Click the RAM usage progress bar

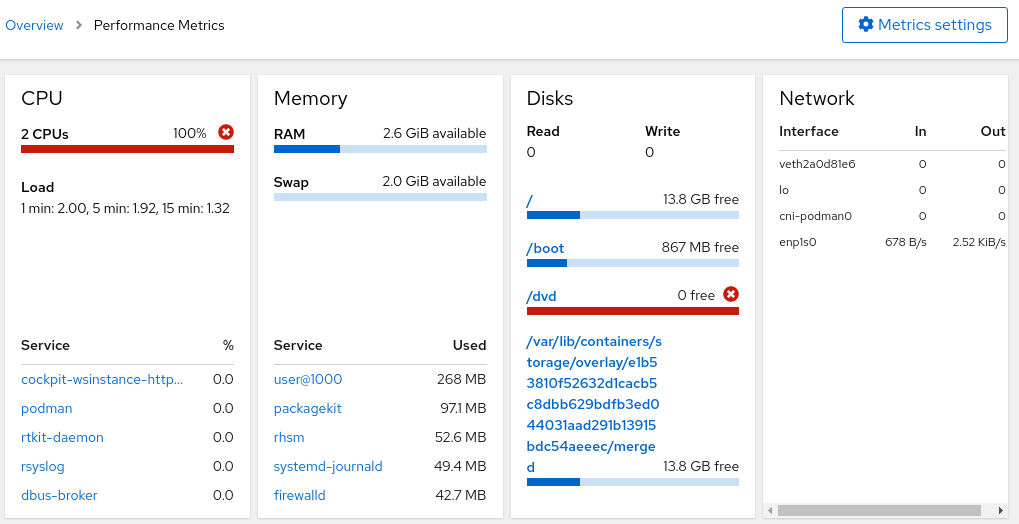tap(380, 149)
